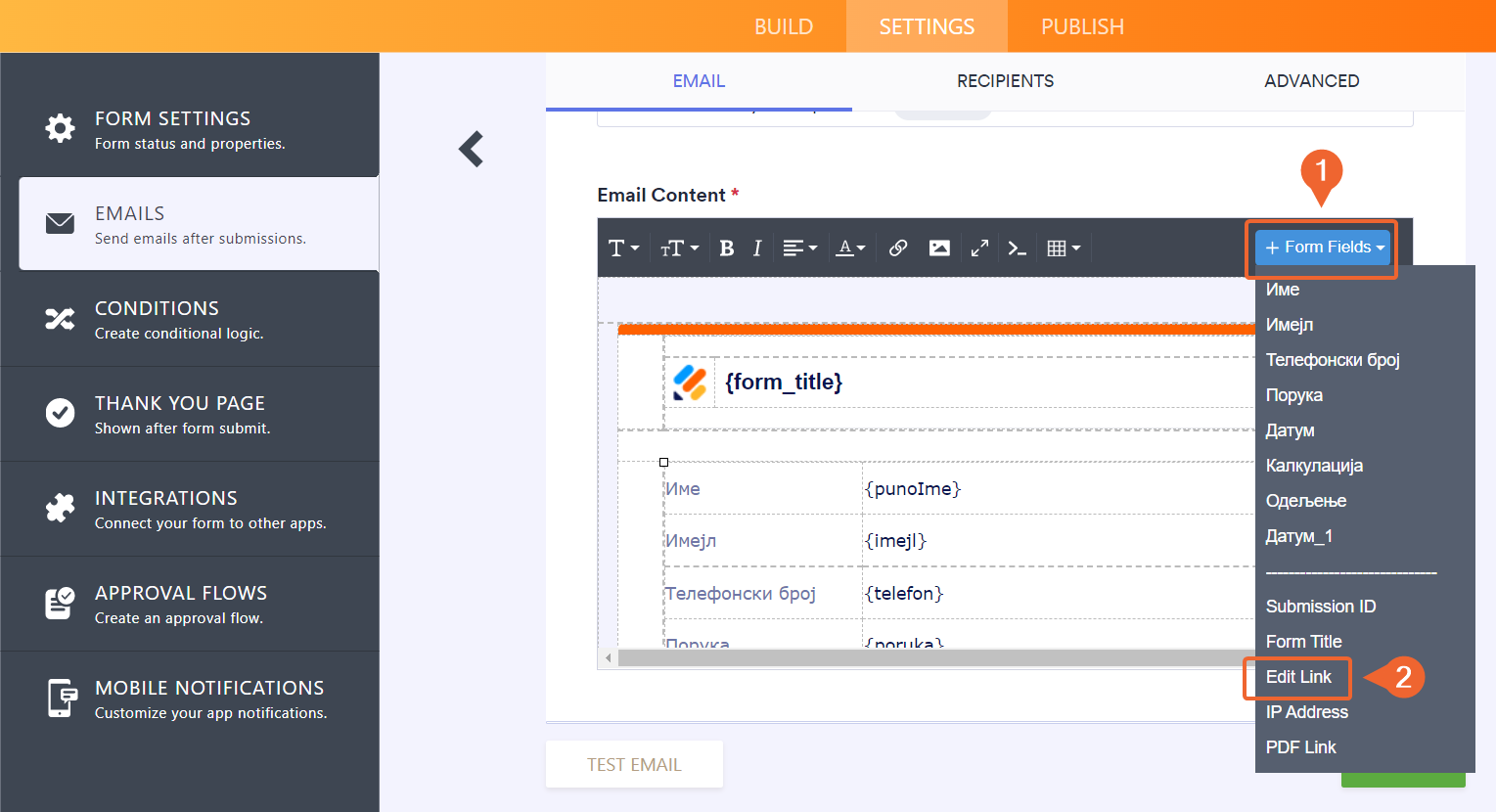Toggle italic formatting in editor toolbar
This screenshot has height=812, width=1496.
[756, 248]
